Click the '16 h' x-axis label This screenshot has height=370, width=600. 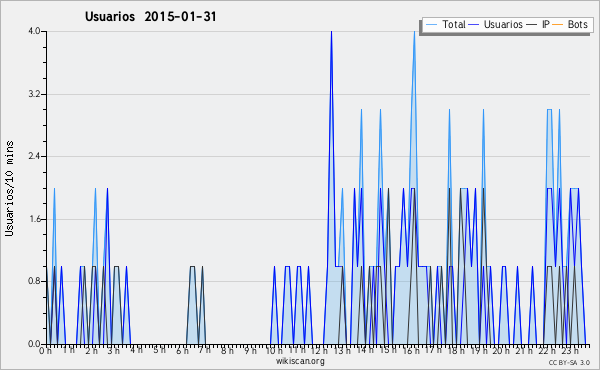(x=411, y=350)
